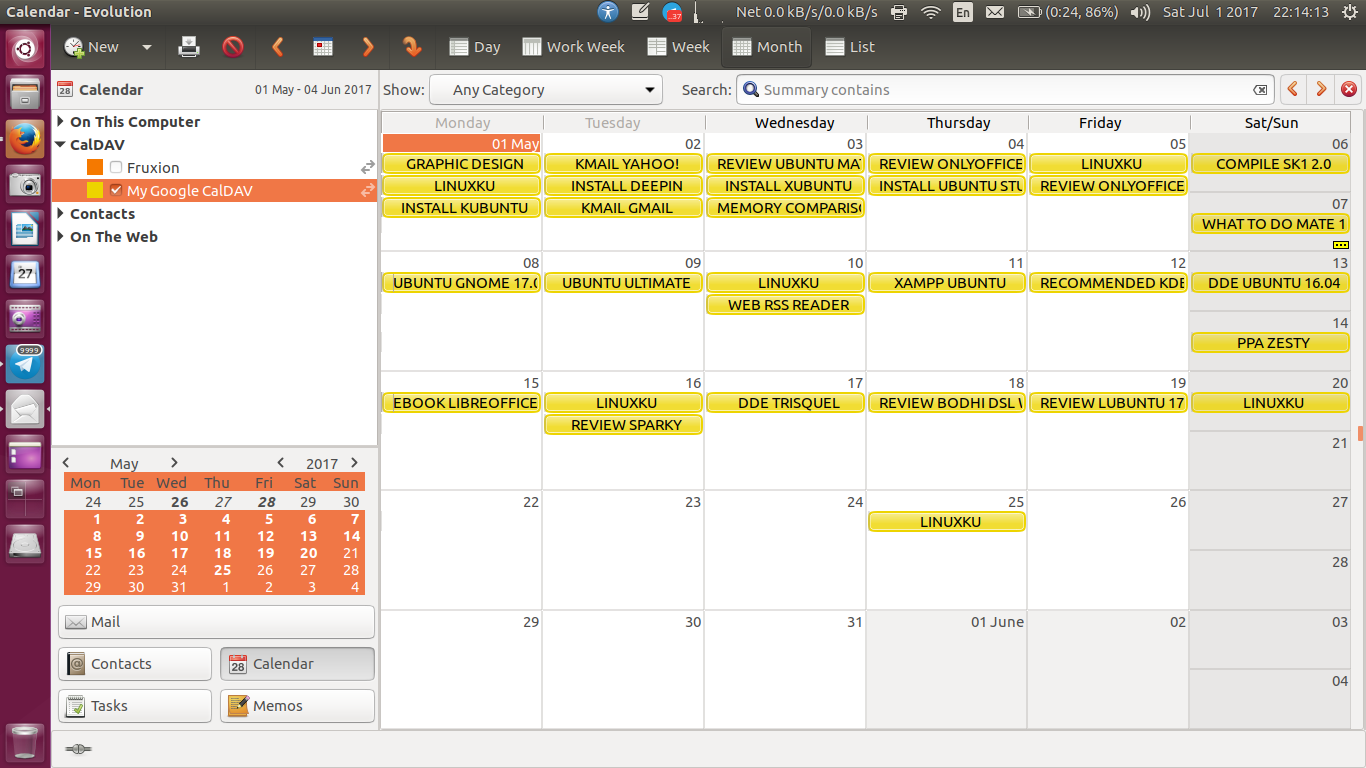Select PPA ZESTY event on 14 May
The height and width of the screenshot is (768, 1366).
tap(1271, 343)
